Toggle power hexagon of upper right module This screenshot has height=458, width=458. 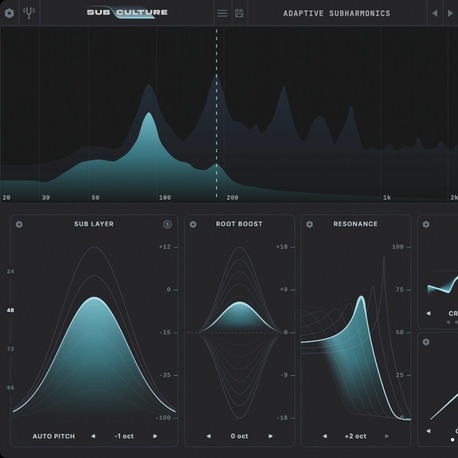[426, 224]
